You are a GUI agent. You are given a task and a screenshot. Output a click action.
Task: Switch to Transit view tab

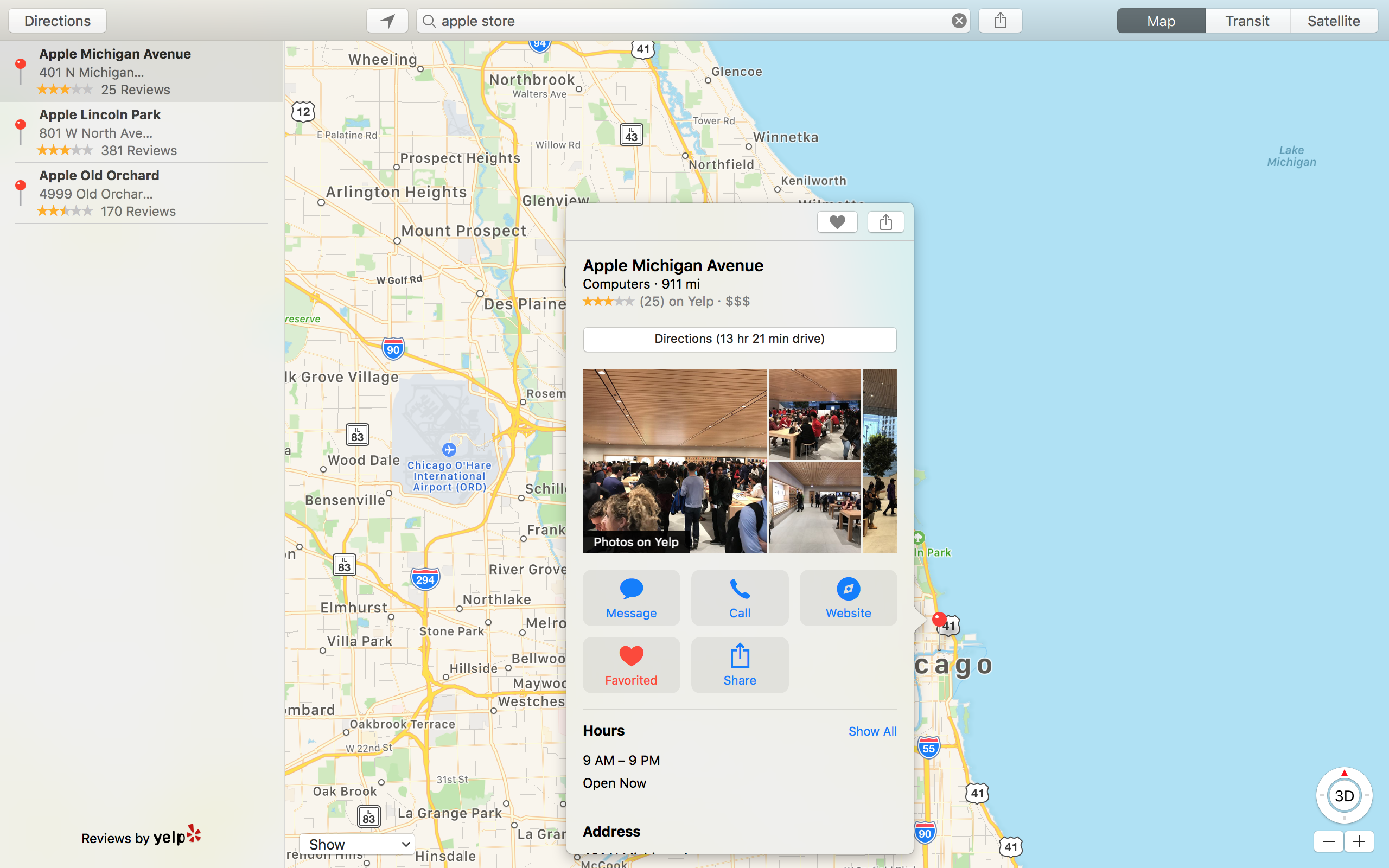(x=1247, y=21)
